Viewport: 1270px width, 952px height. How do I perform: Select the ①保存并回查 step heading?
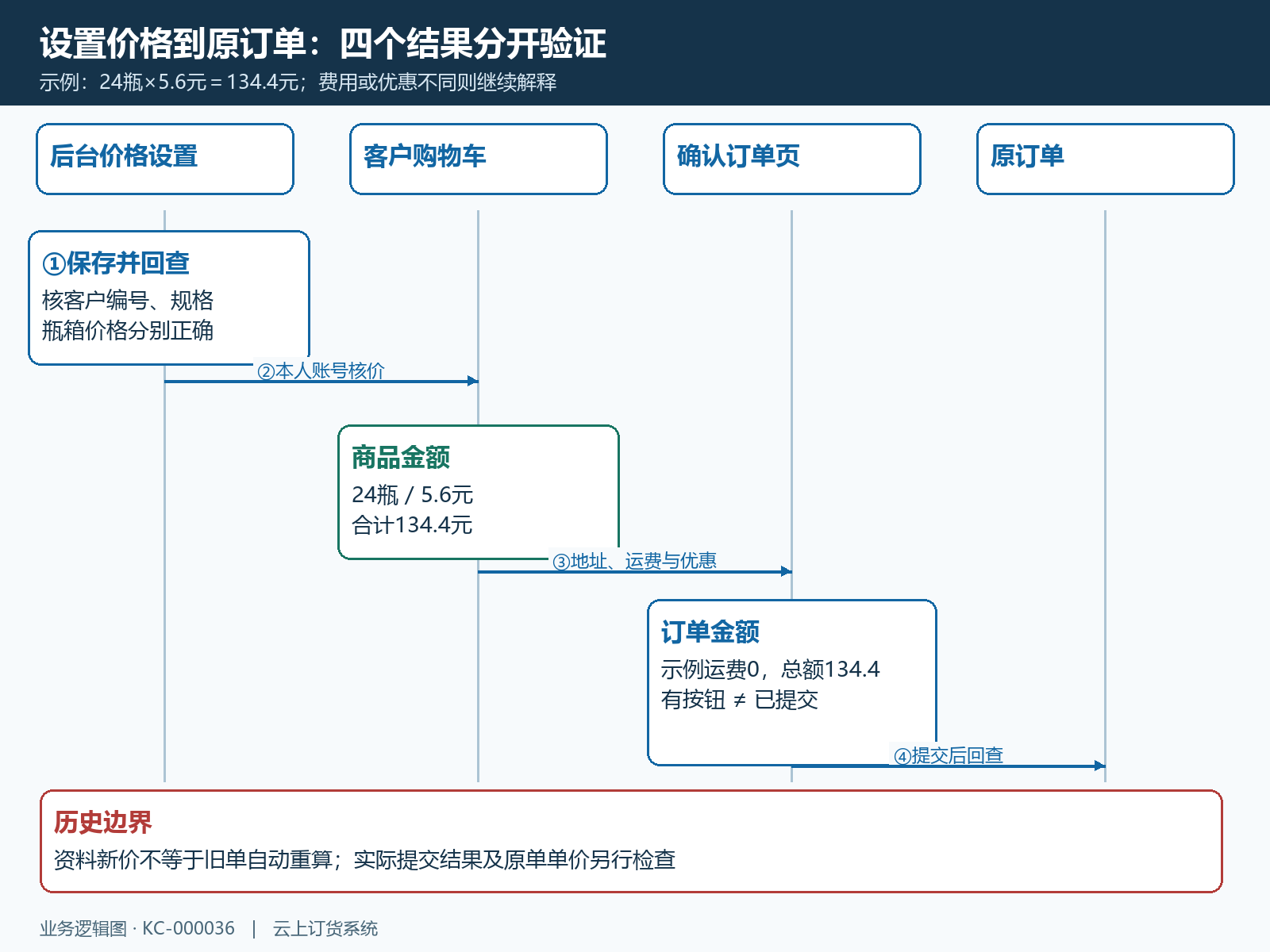click(x=116, y=263)
